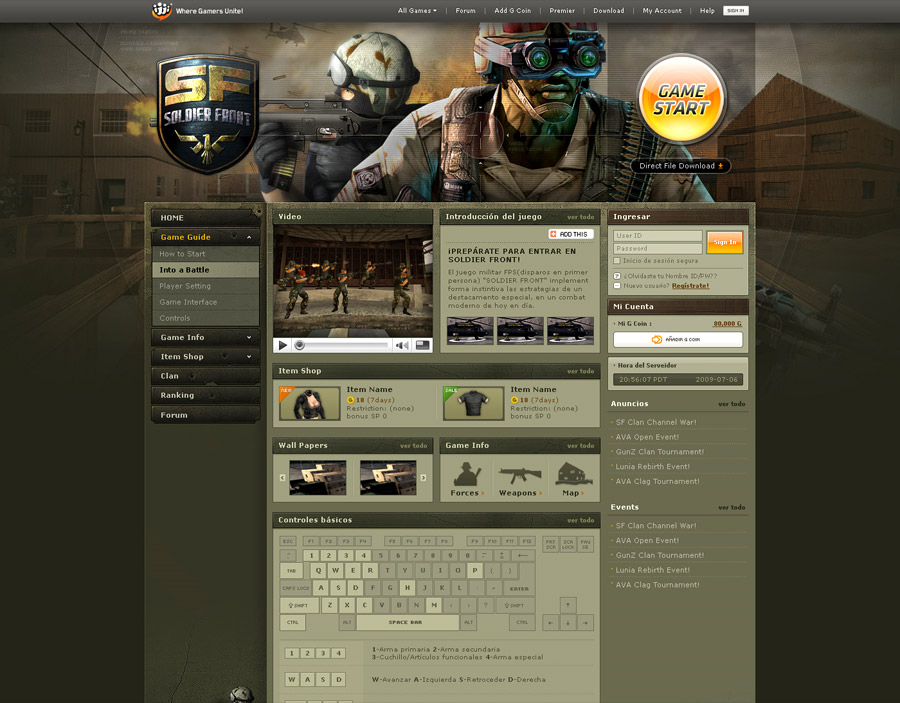Click the H key on keyboard diagram
This screenshot has height=703, width=900.
(x=407, y=588)
